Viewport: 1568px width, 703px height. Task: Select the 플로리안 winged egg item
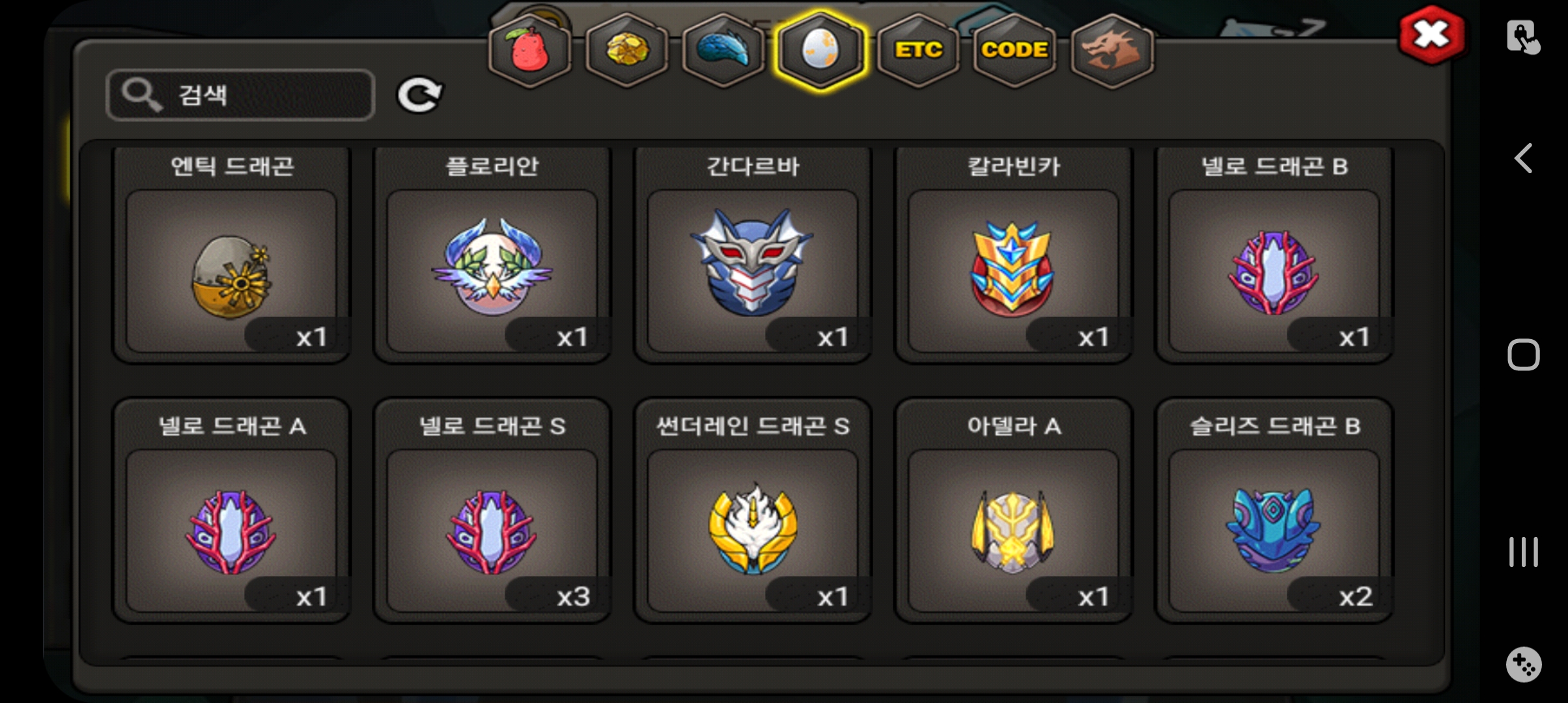(492, 255)
